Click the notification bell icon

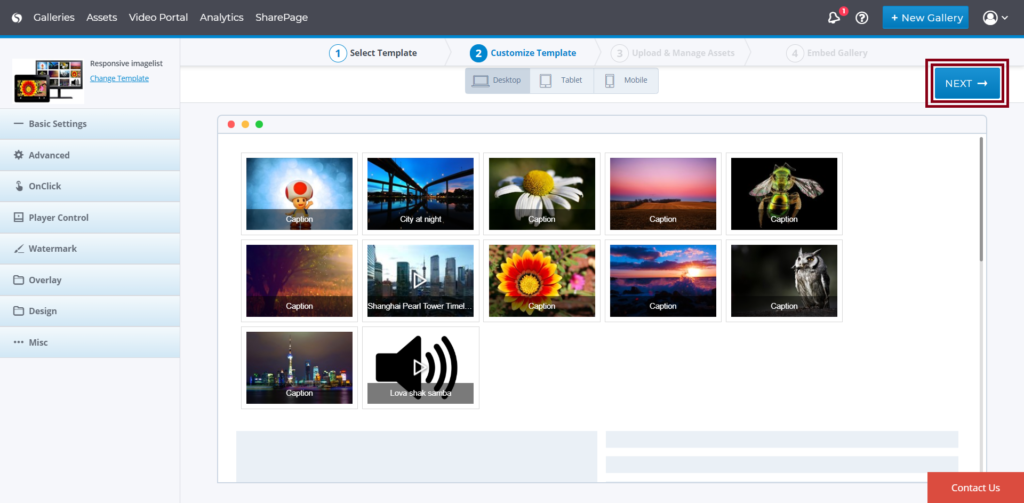[x=834, y=18]
